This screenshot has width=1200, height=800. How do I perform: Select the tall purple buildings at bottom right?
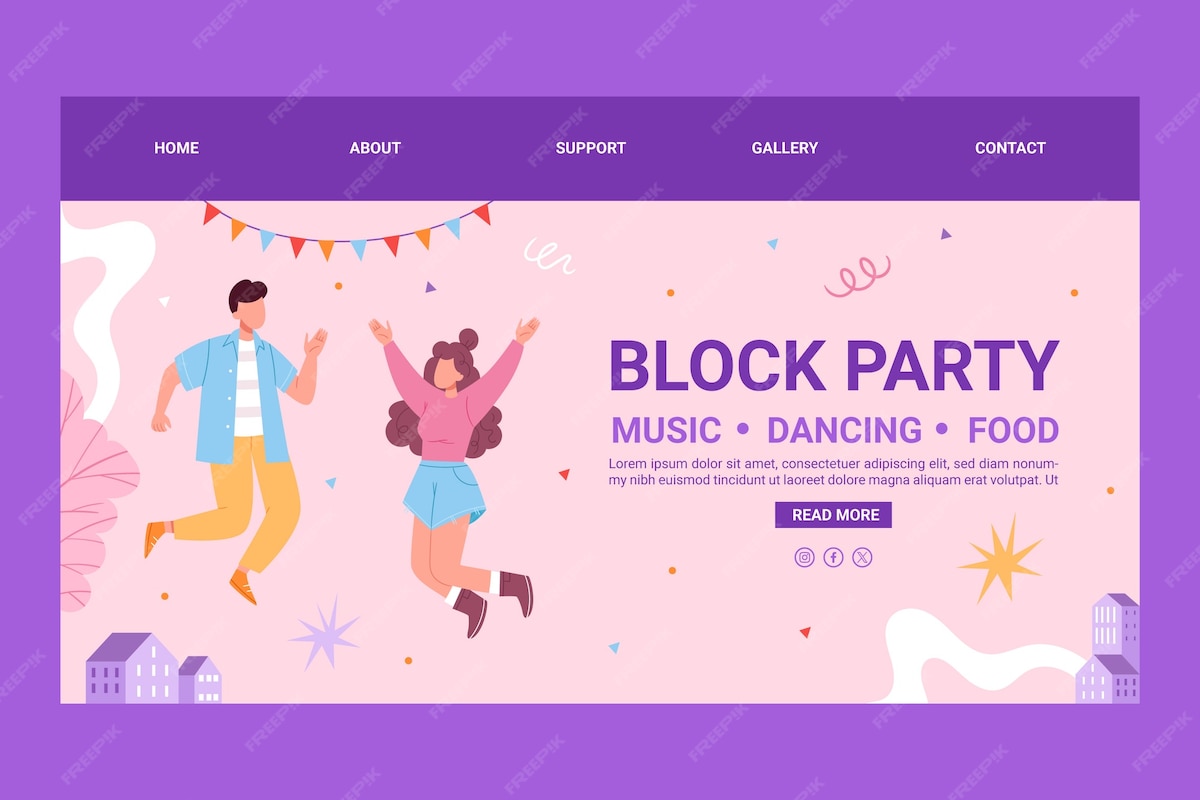1108,648
